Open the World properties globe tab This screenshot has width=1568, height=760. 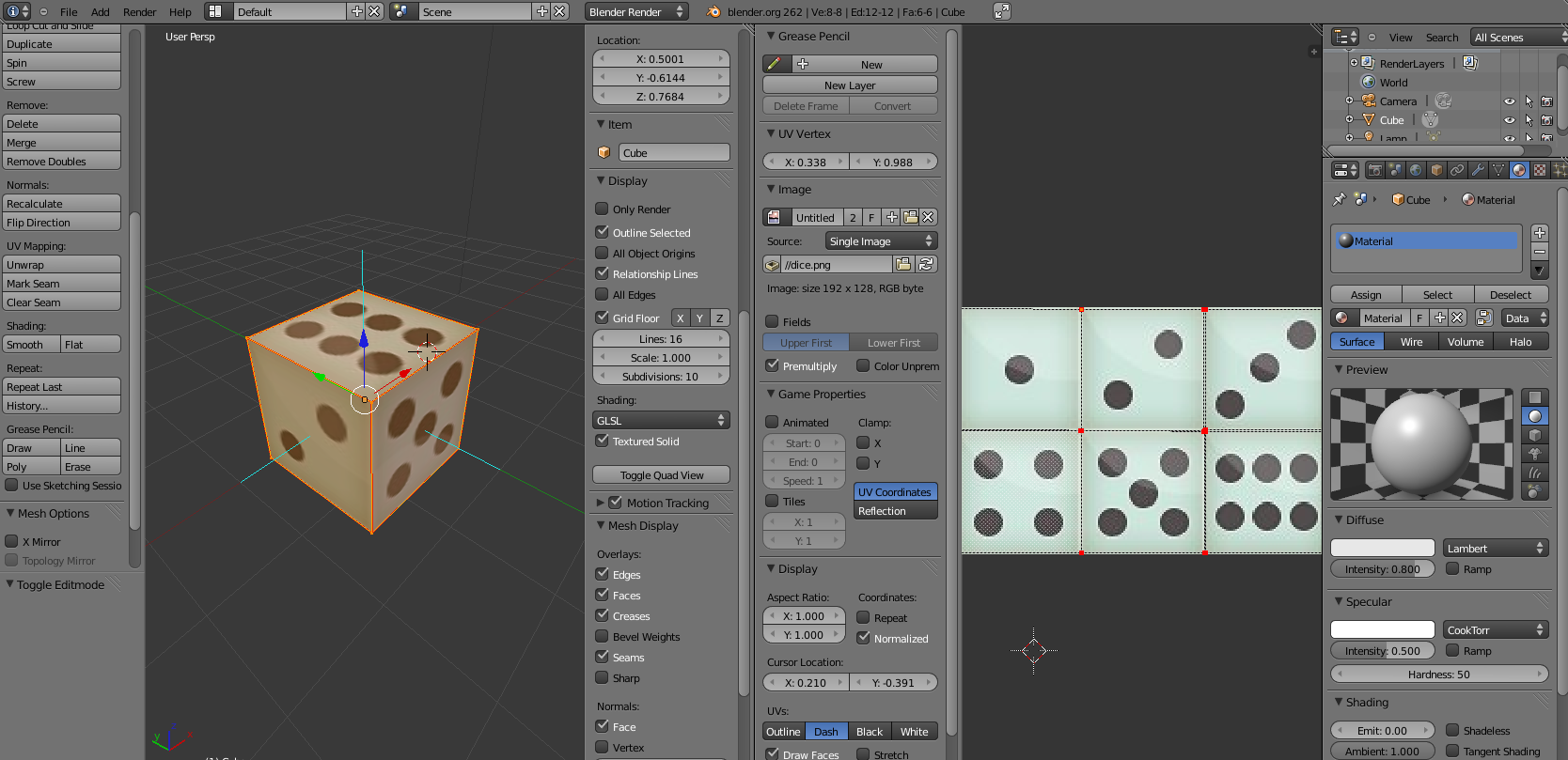pyautogui.click(x=1416, y=170)
